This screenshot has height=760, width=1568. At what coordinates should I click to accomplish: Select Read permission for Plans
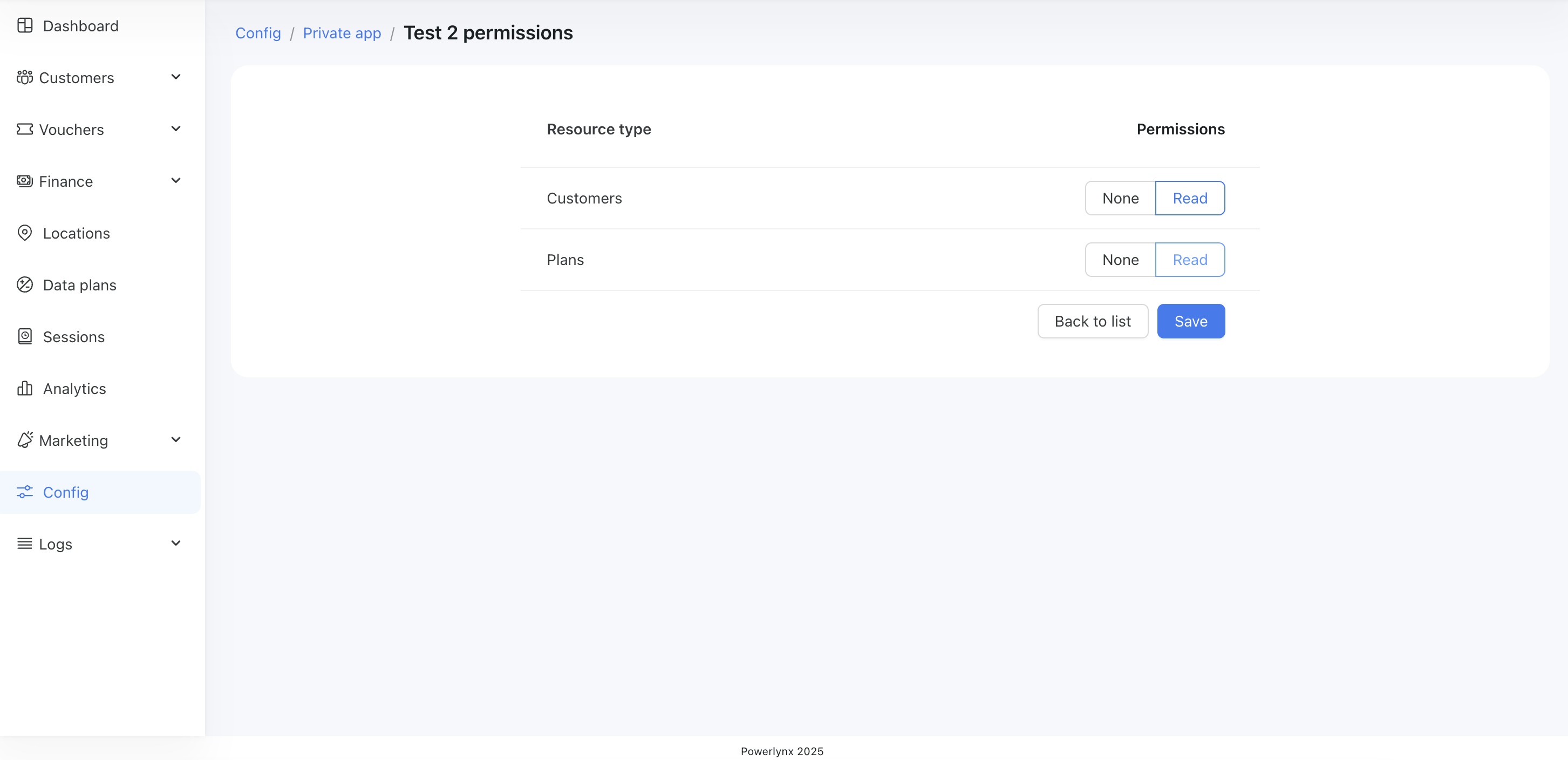tap(1189, 260)
